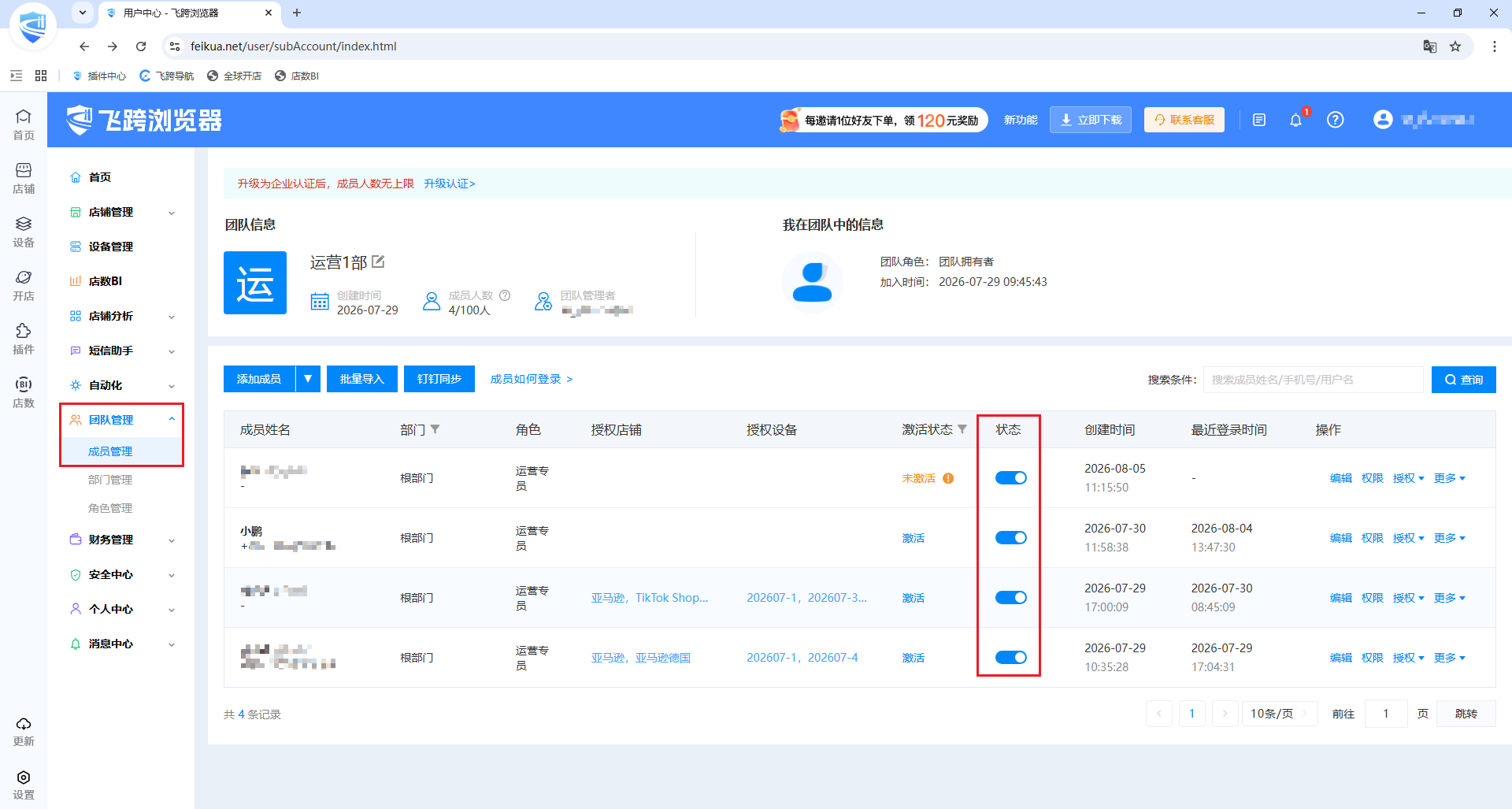Click the 立即下载 button
The image size is (1512, 809).
(1091, 120)
